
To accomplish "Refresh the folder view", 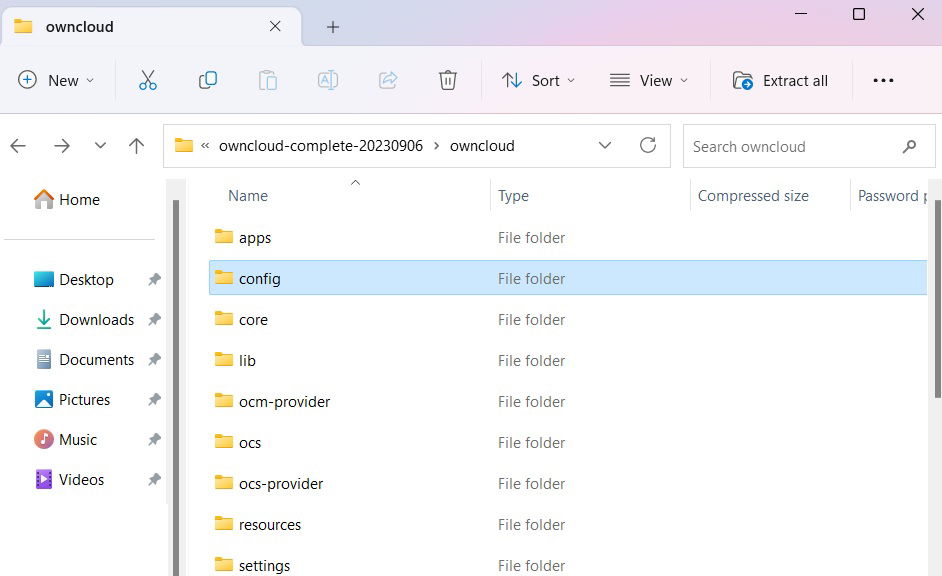I will pyautogui.click(x=648, y=145).
